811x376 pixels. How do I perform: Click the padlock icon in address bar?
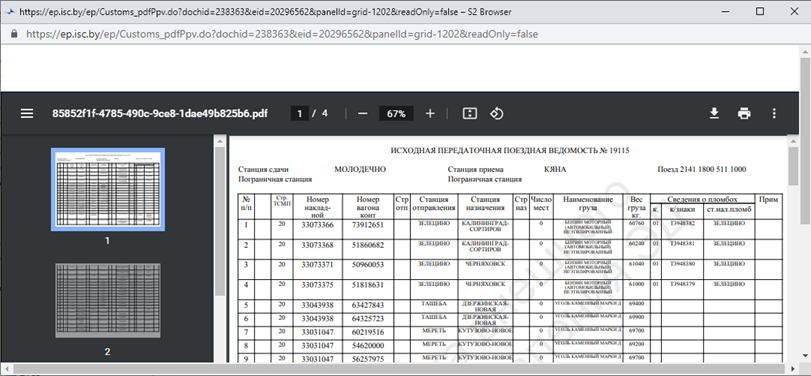[x=14, y=34]
